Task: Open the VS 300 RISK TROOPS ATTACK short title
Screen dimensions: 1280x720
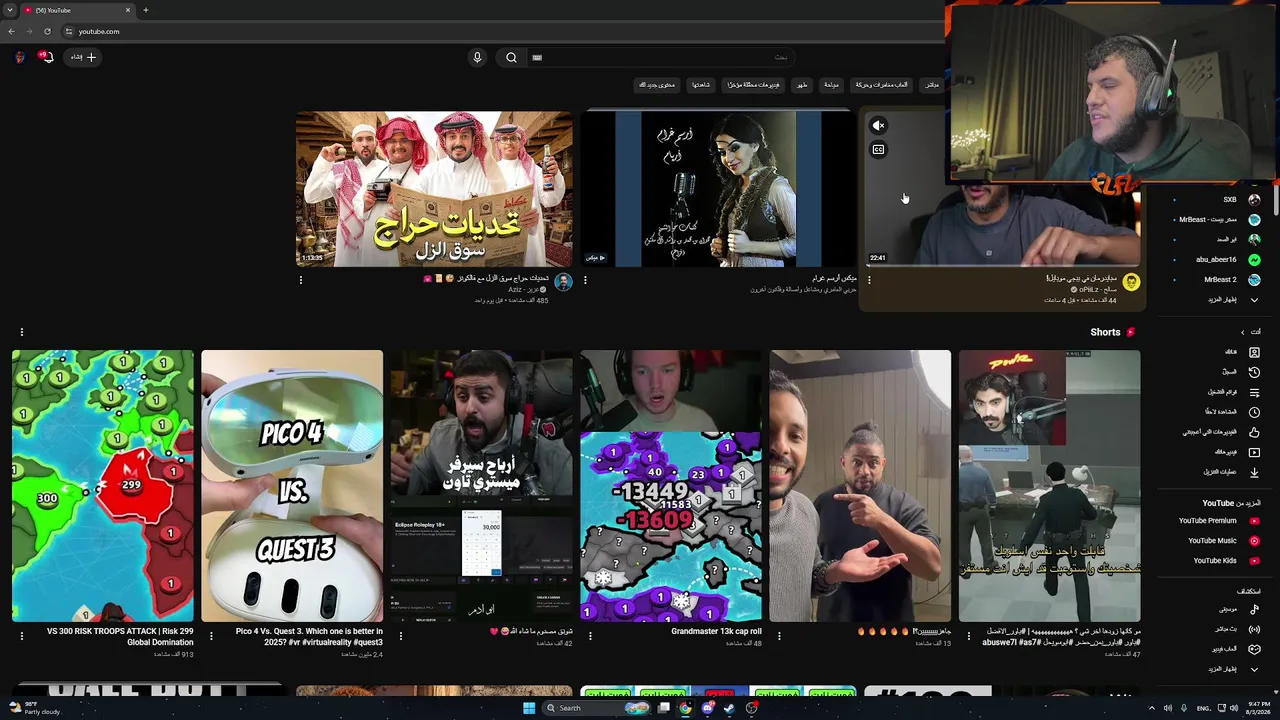Action: coord(120,636)
